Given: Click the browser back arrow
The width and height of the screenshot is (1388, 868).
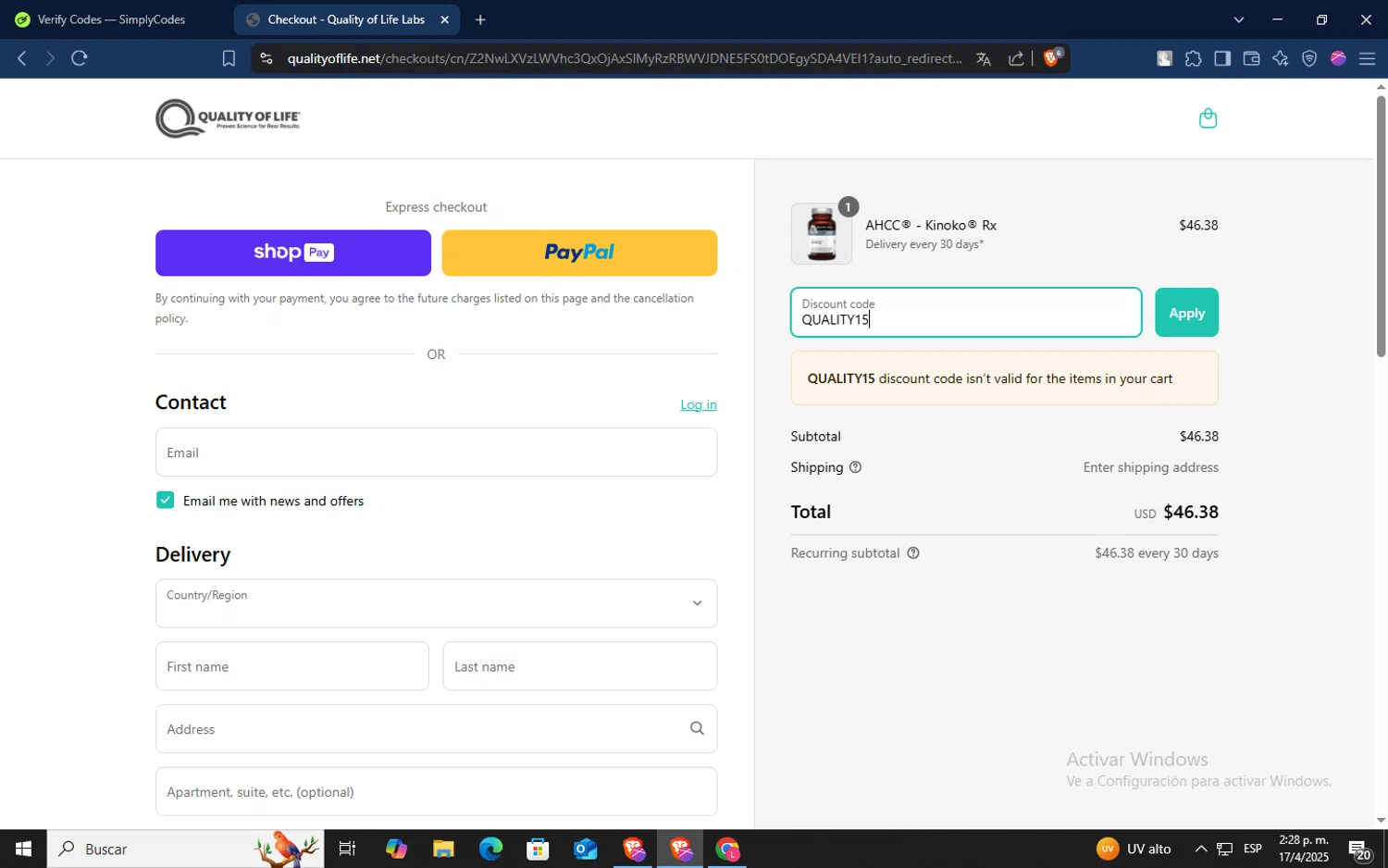Looking at the screenshot, I should click(21, 58).
